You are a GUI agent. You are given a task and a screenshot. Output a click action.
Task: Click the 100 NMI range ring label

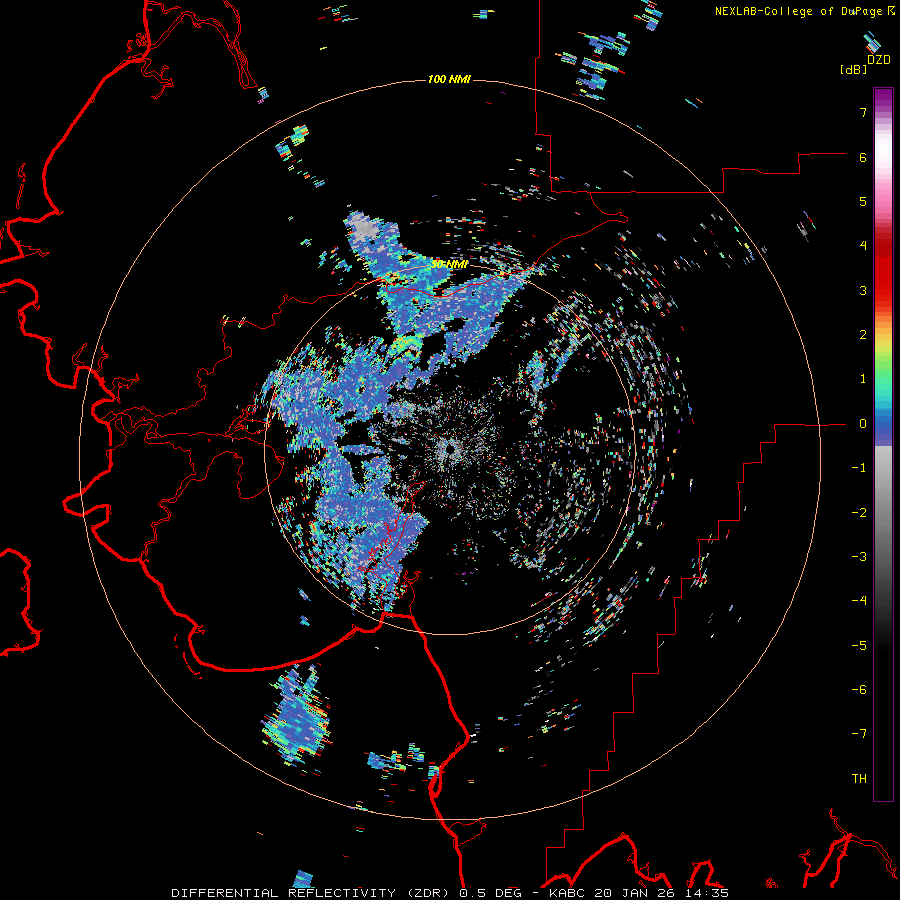[449, 79]
